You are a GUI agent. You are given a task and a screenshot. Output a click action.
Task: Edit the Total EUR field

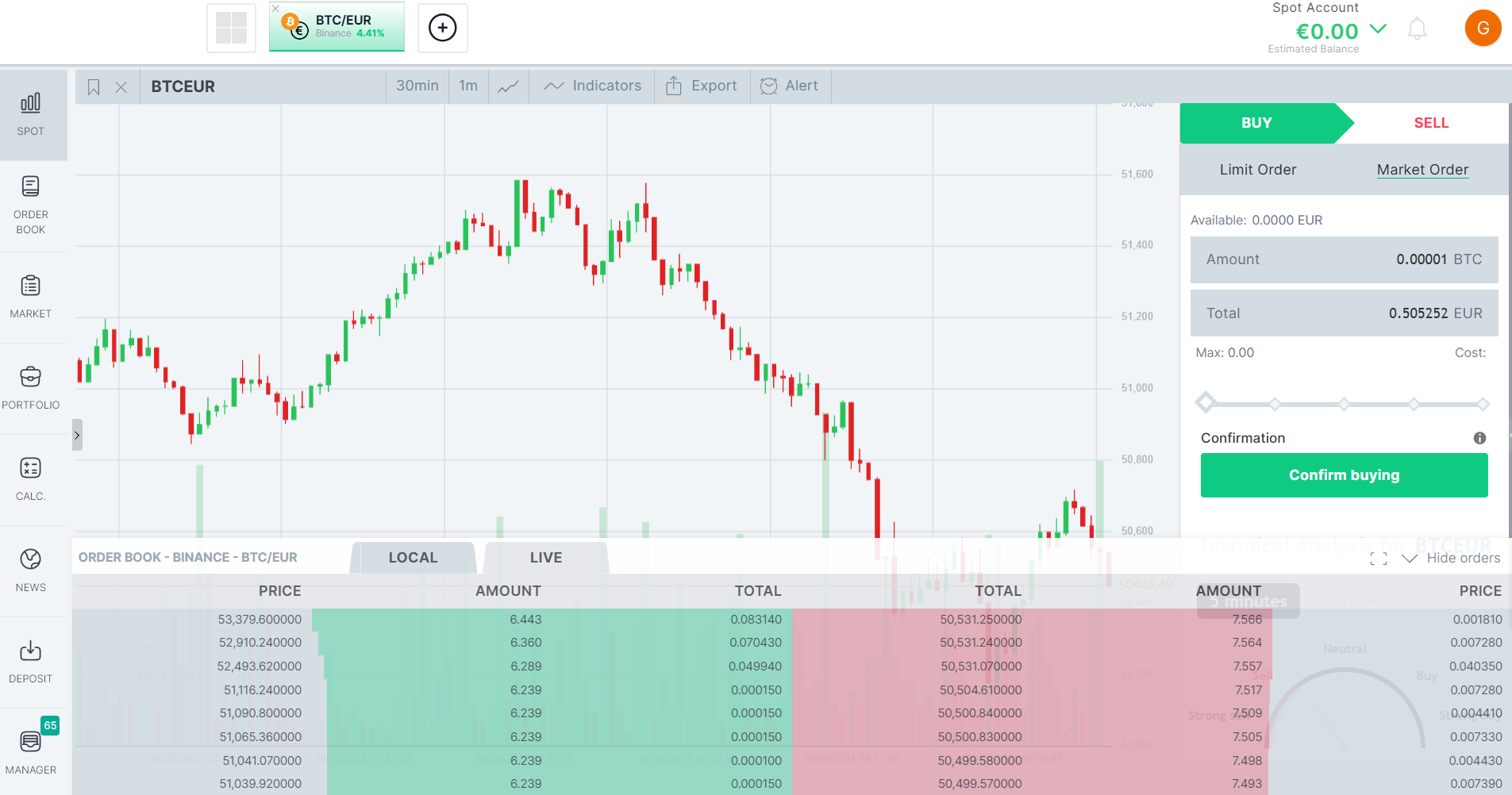1344,313
